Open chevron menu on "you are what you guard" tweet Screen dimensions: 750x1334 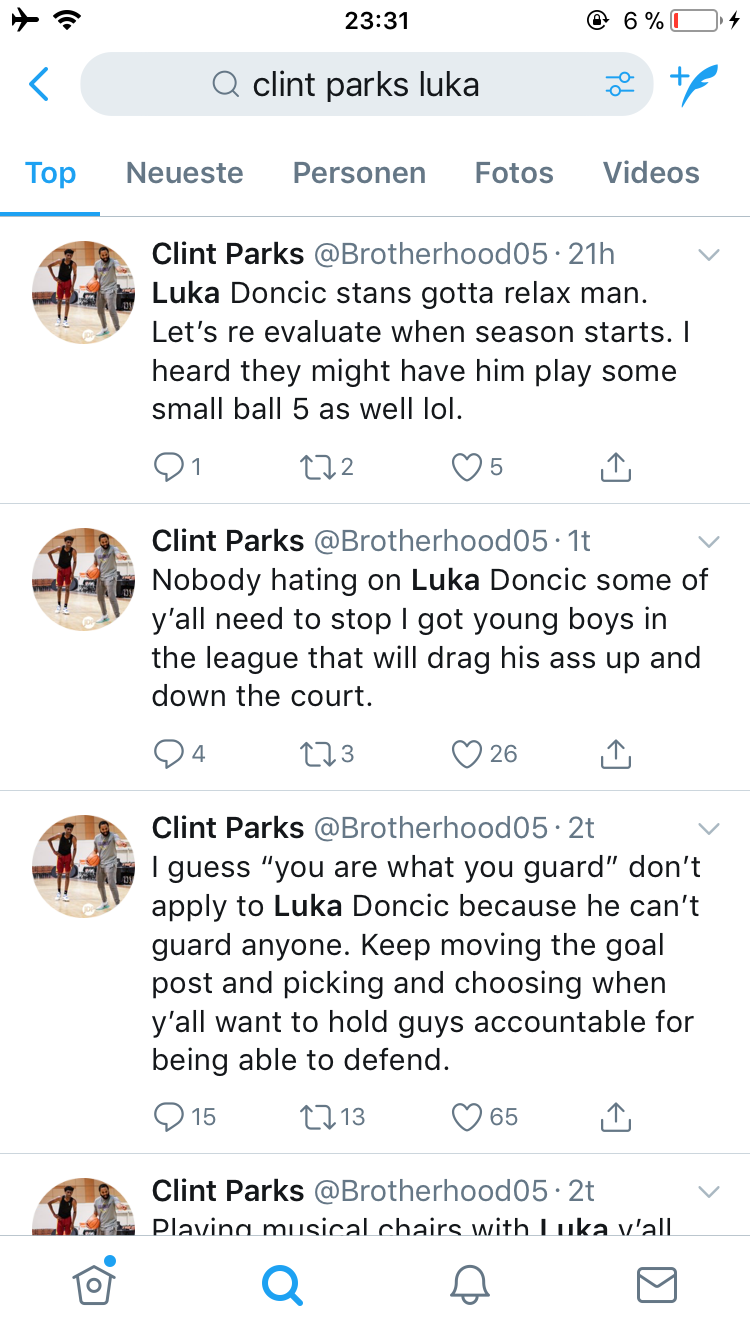click(x=709, y=829)
